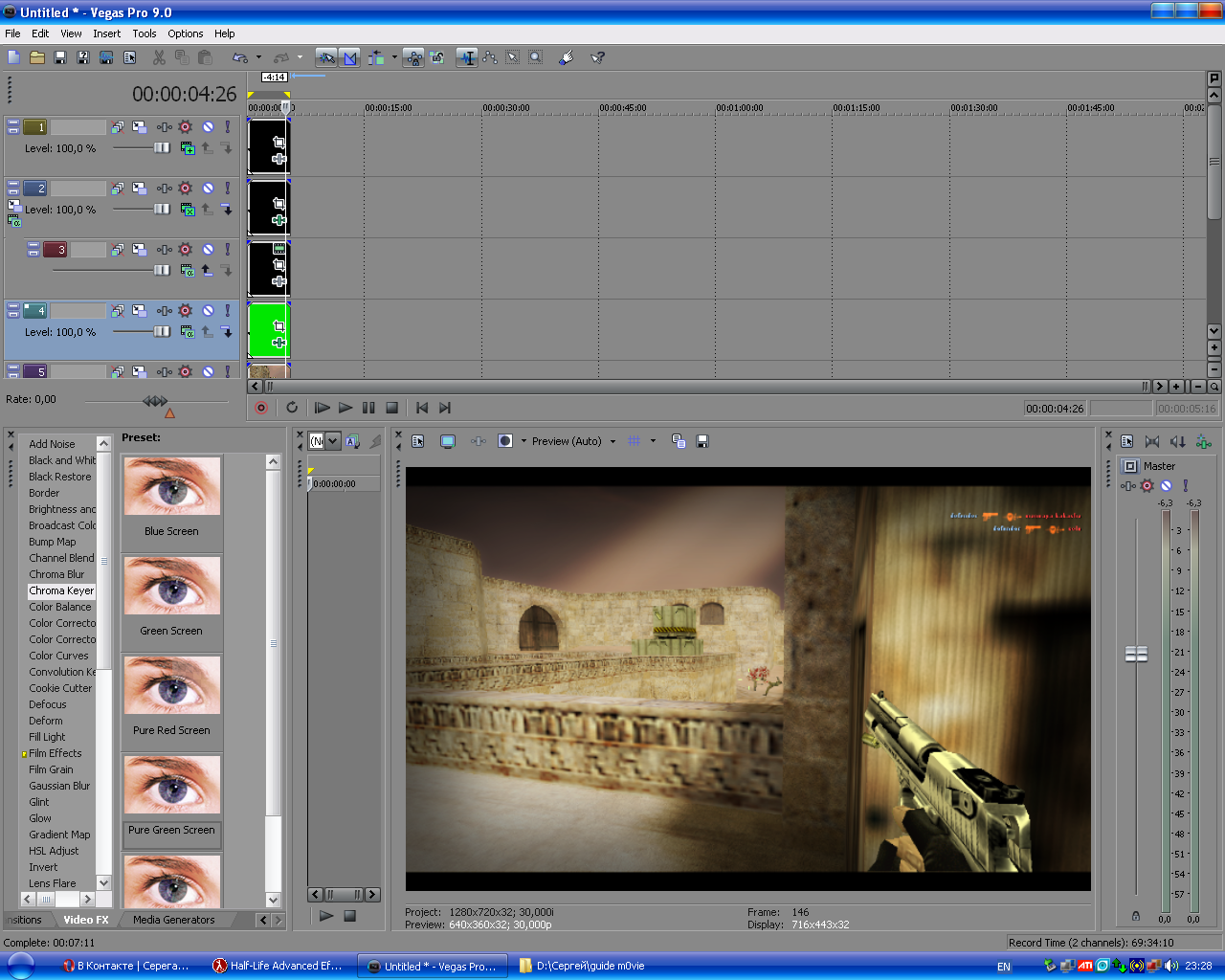This screenshot has width=1225, height=980.
Task: Save the project using the floppy disk icon
Action: (x=60, y=57)
